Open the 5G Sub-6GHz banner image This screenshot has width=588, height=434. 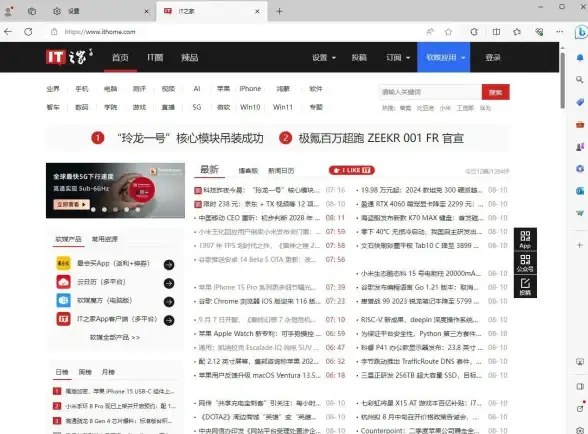115,190
